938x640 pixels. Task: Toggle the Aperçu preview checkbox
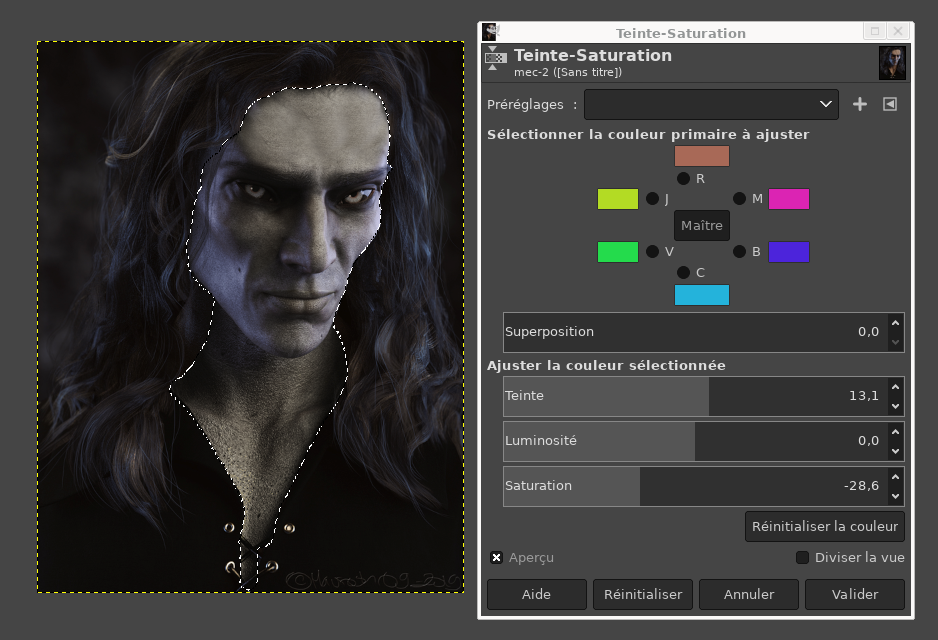[x=497, y=557]
